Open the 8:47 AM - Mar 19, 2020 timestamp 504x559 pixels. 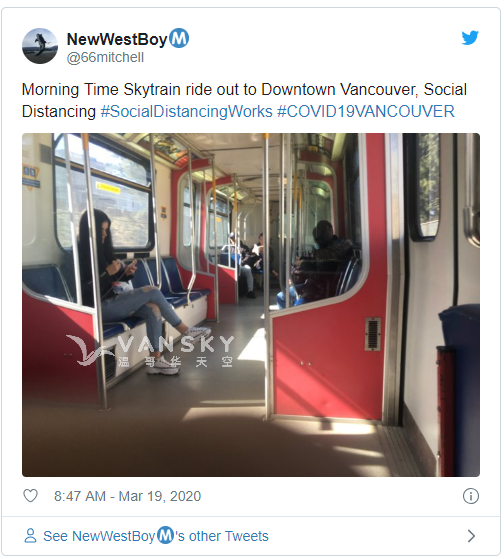point(128,496)
